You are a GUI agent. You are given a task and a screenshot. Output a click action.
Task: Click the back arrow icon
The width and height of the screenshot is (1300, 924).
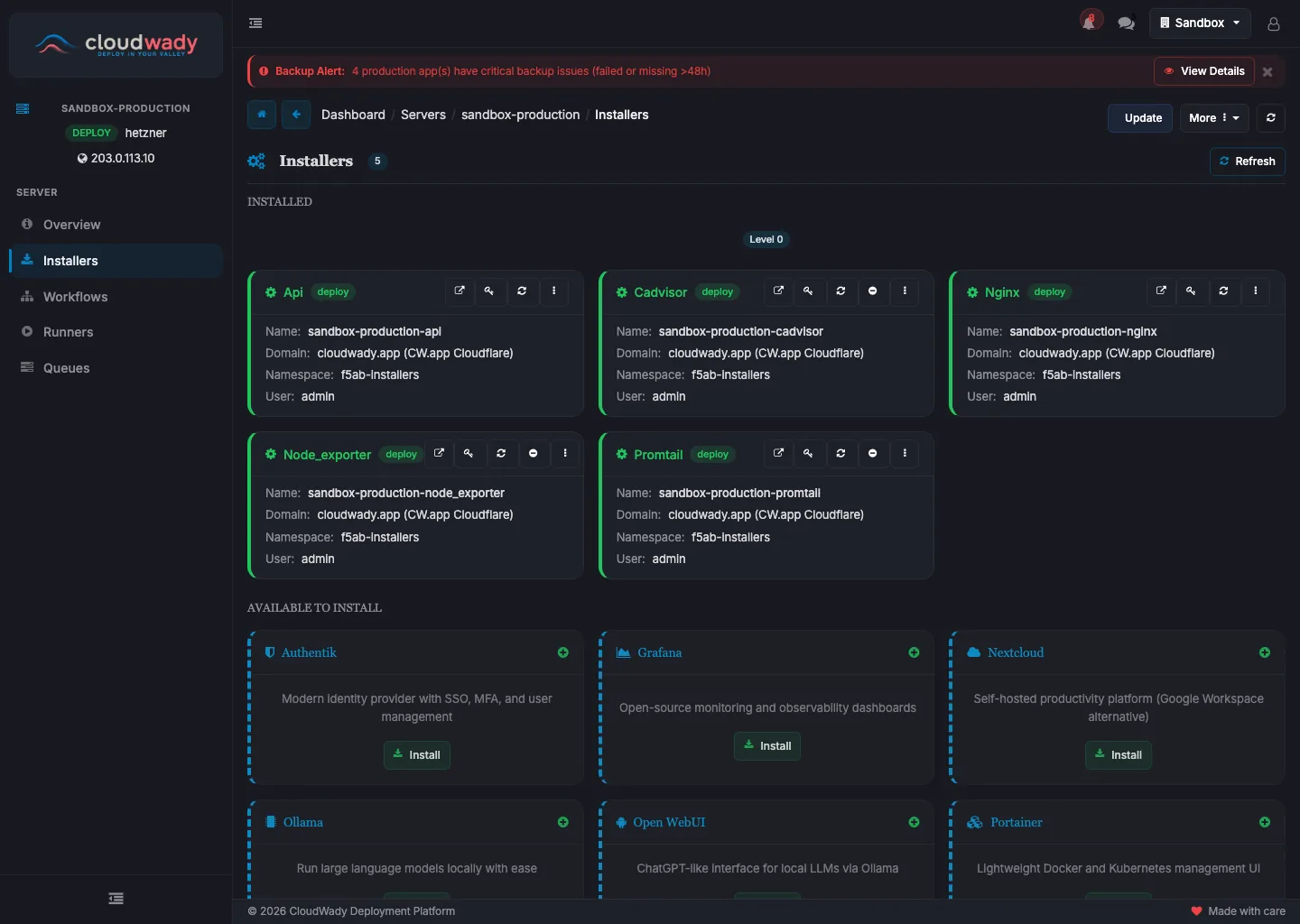coord(296,115)
